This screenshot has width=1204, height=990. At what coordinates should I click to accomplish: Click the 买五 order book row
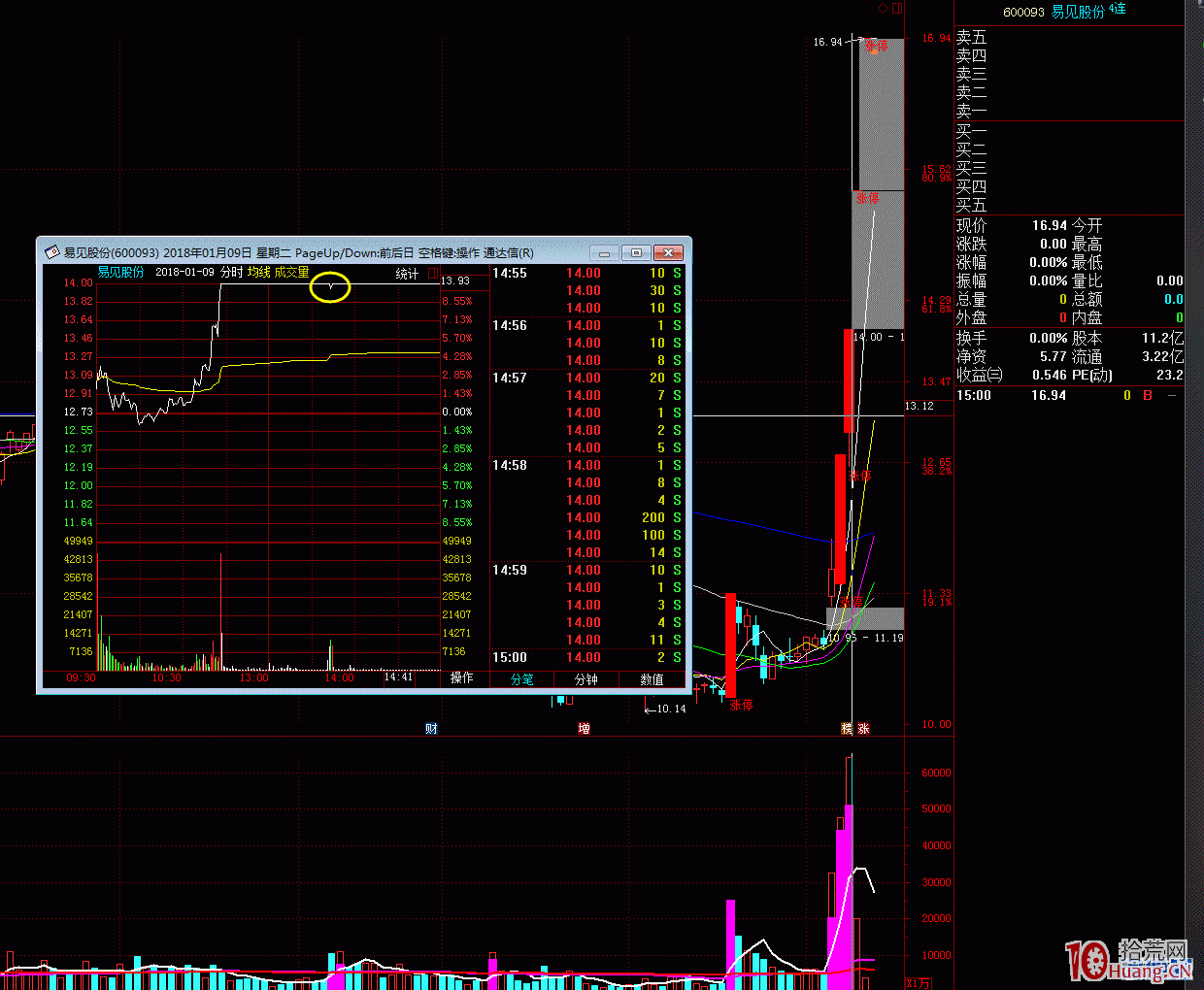click(1069, 205)
